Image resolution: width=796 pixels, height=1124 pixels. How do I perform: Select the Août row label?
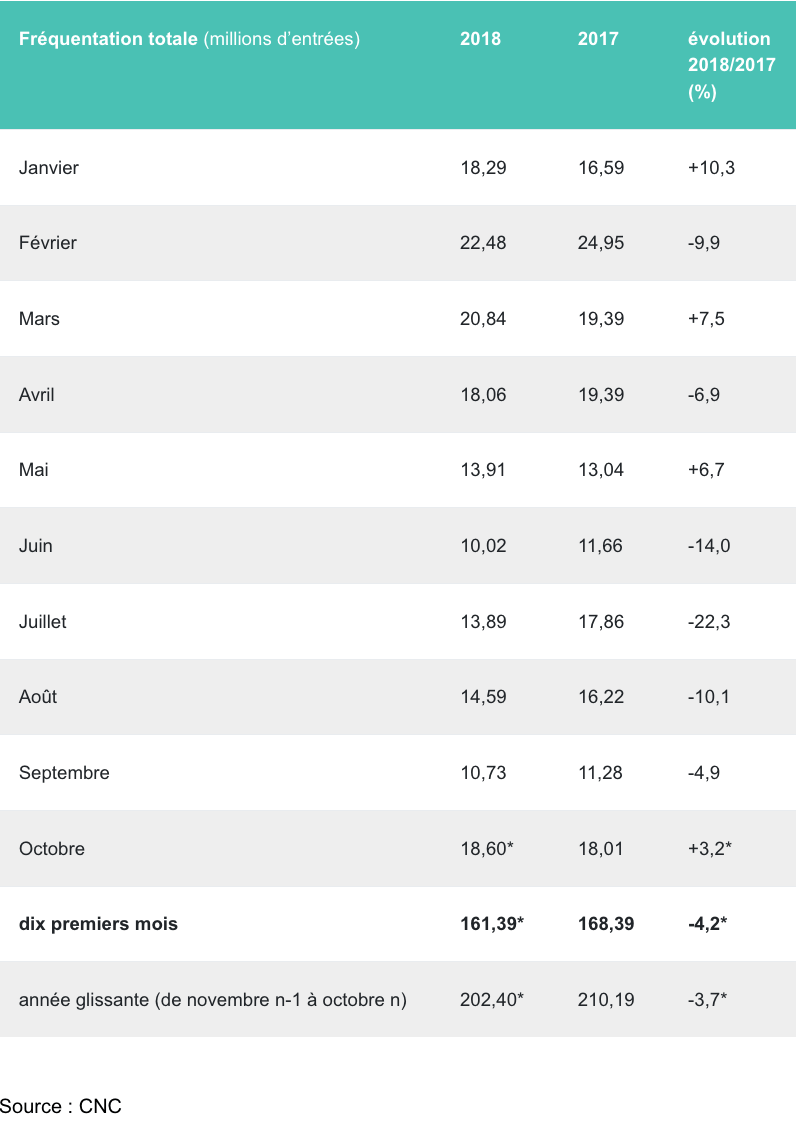38,697
